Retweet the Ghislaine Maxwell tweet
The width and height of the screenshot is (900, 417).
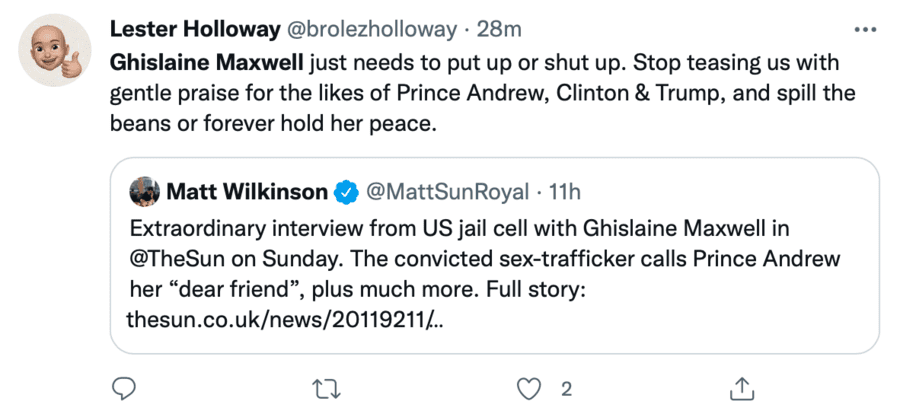(x=324, y=387)
